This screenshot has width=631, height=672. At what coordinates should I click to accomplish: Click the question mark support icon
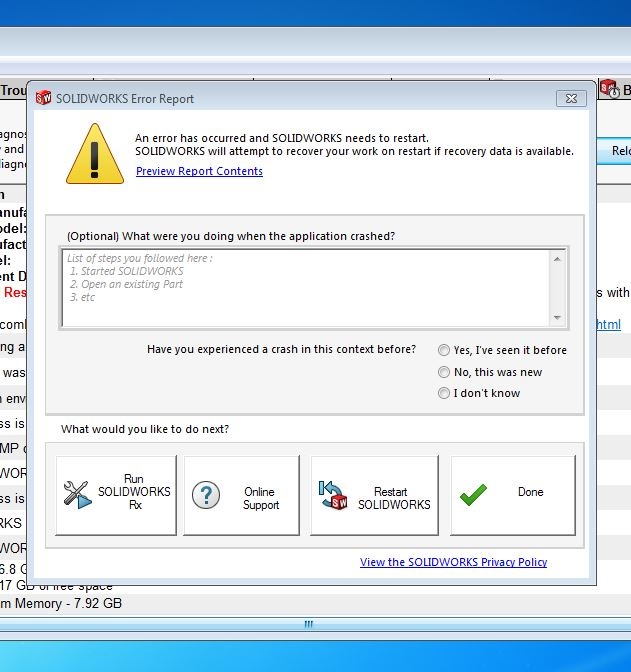[206, 495]
